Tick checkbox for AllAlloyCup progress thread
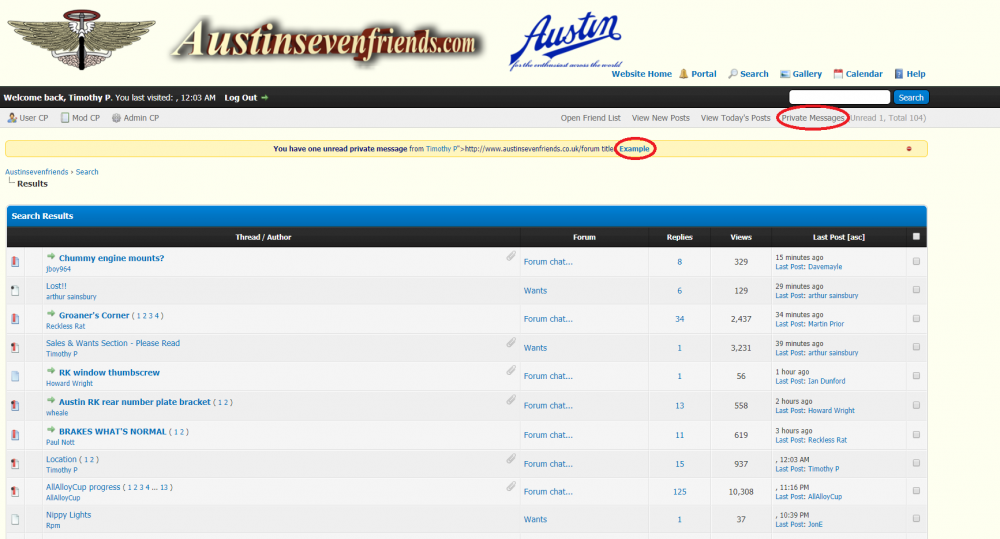Screen dimensions: 1000x539 point(916,491)
